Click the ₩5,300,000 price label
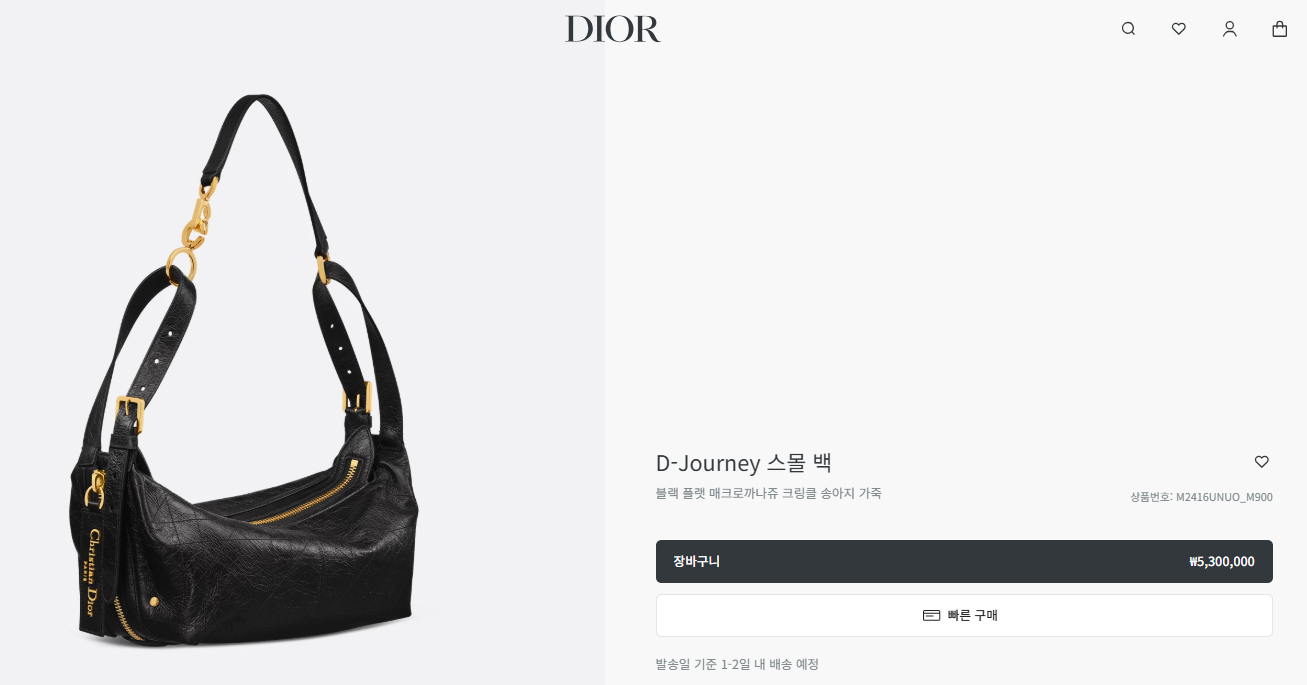 (1221, 562)
